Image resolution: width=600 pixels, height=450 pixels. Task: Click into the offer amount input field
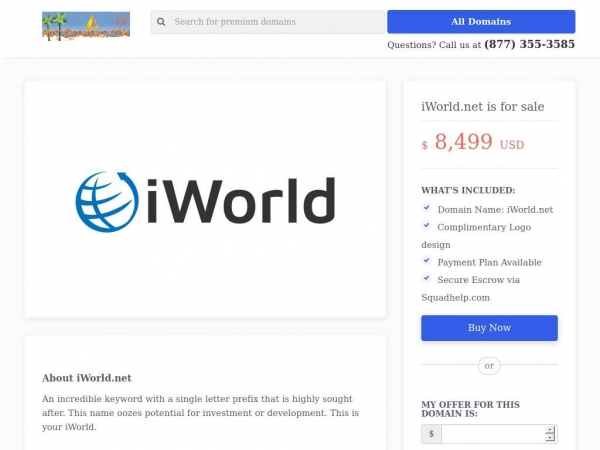[493, 434]
